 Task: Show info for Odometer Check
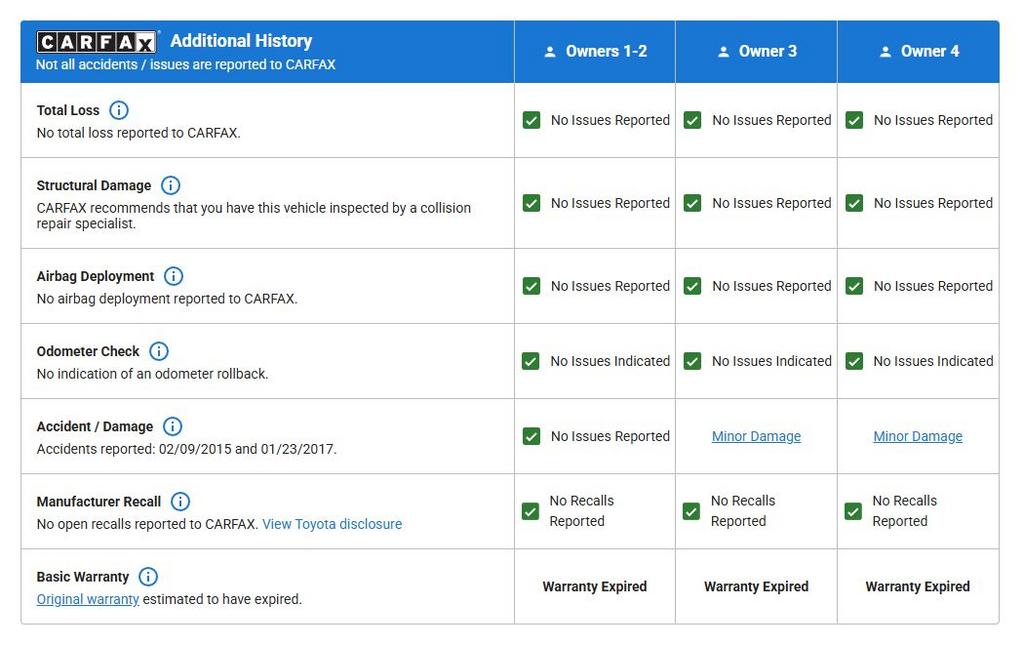tap(159, 351)
